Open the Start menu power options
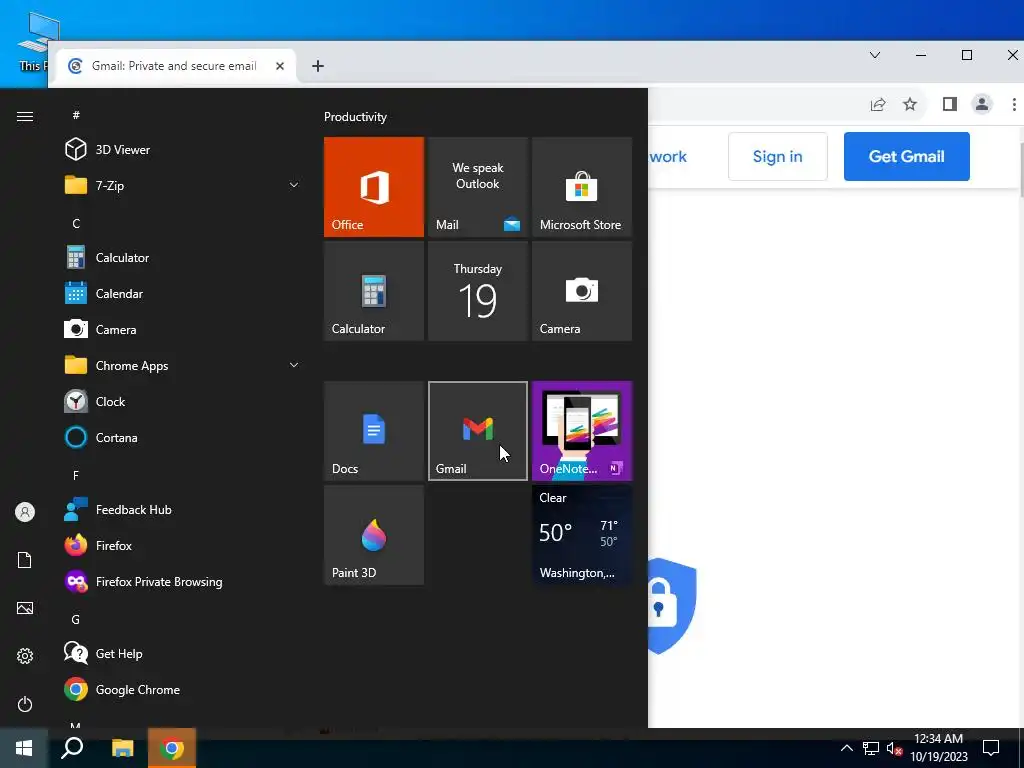Viewport: 1024px width, 768px height. 25,704
